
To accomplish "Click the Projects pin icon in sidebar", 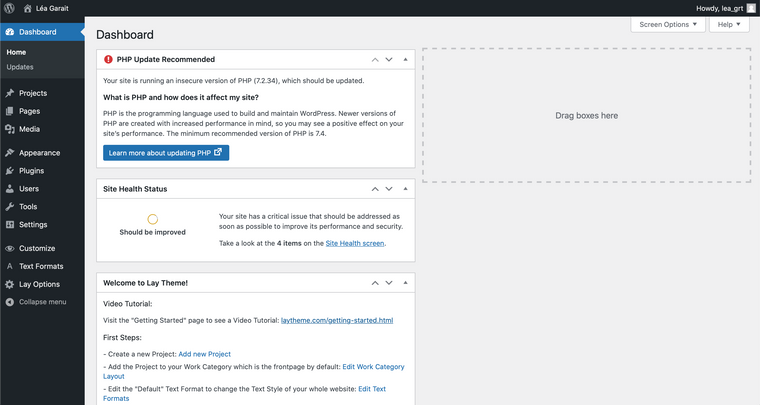I will [9, 93].
